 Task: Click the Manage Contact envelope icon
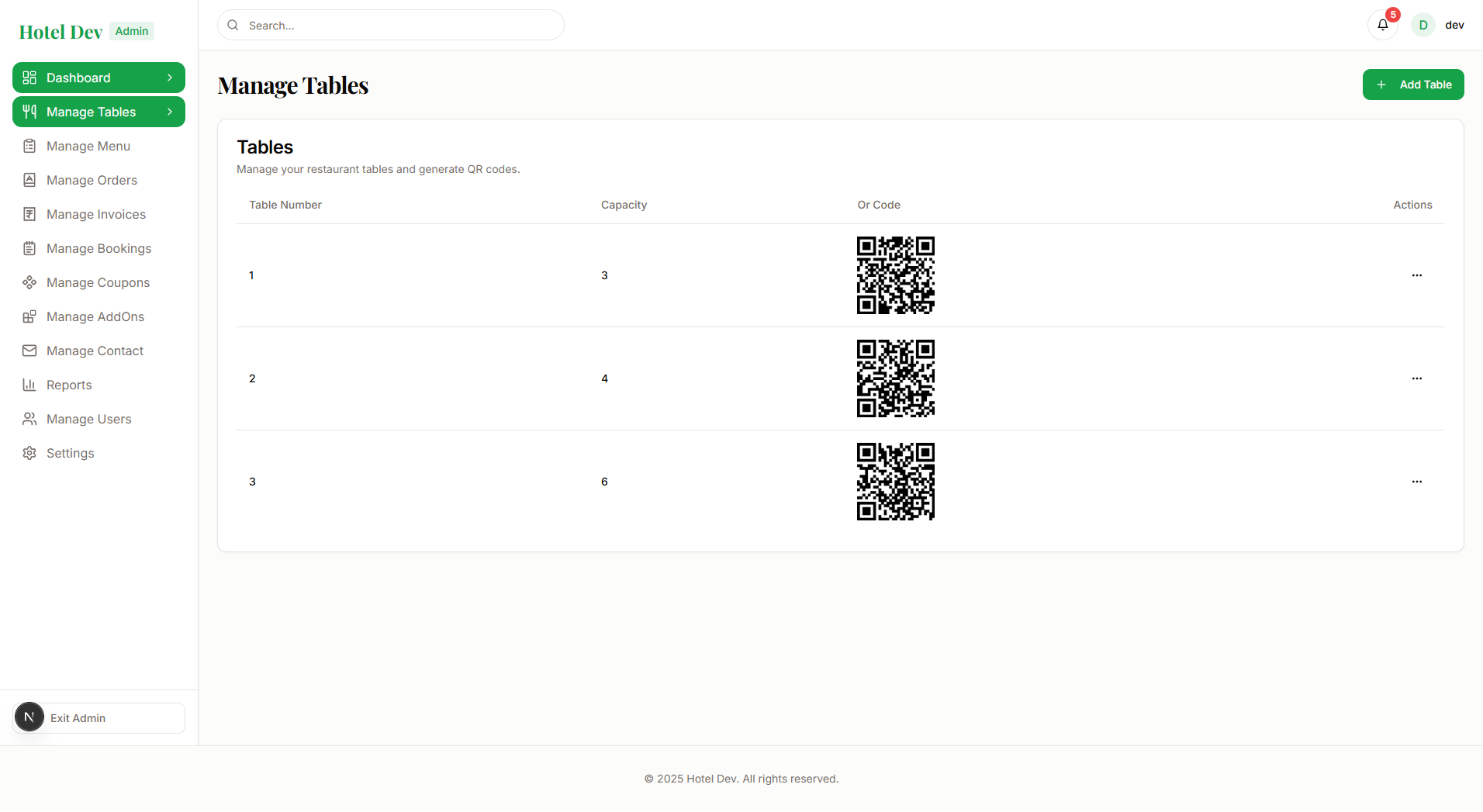point(29,351)
